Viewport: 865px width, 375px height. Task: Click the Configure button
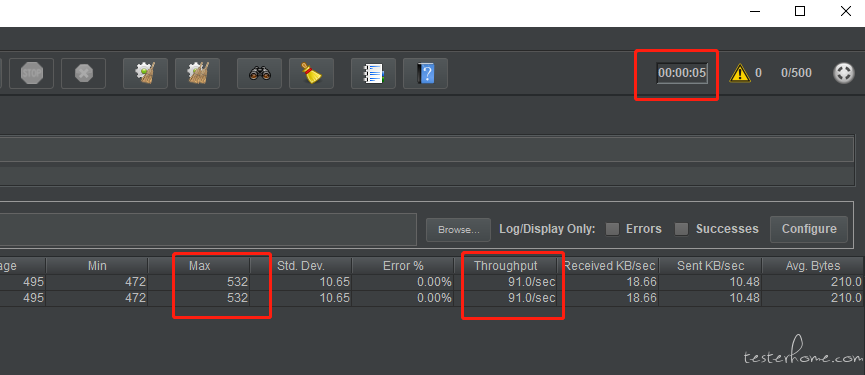[x=809, y=229]
